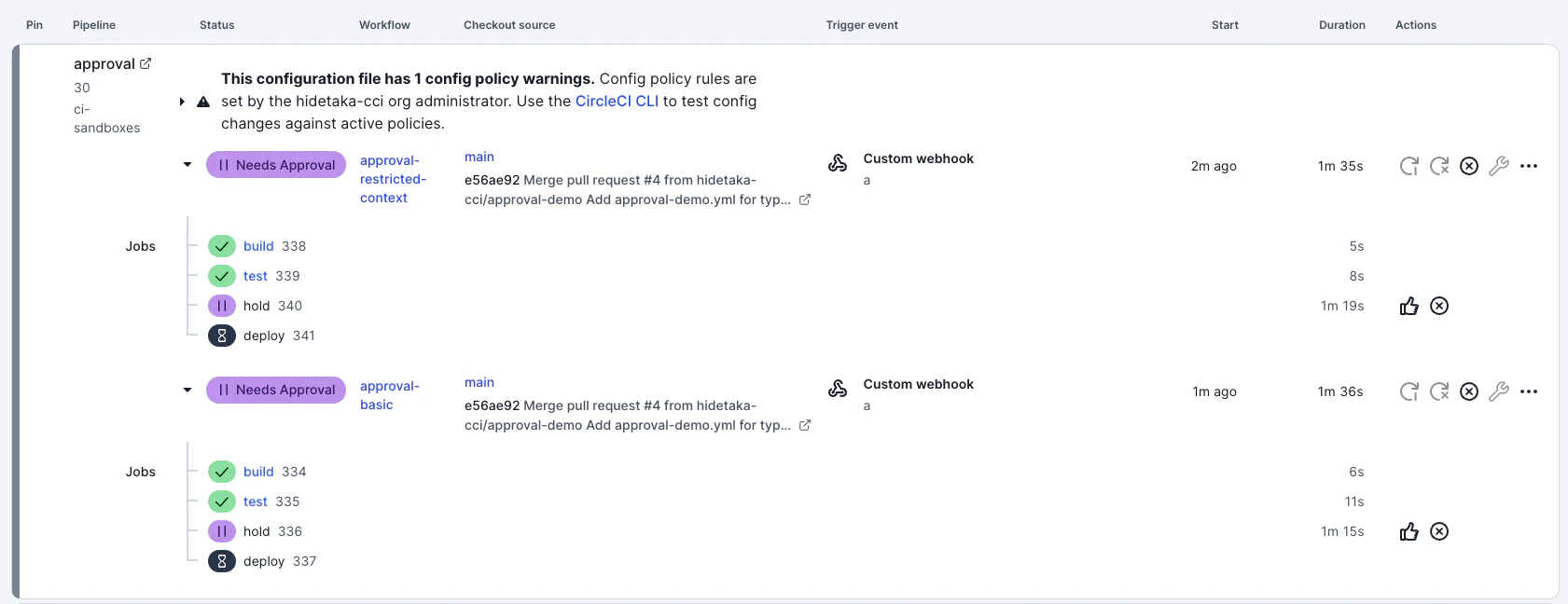The width and height of the screenshot is (1568, 604).
Task: Click Needs Approval badge for approval-restricted-context
Action: tap(276, 165)
